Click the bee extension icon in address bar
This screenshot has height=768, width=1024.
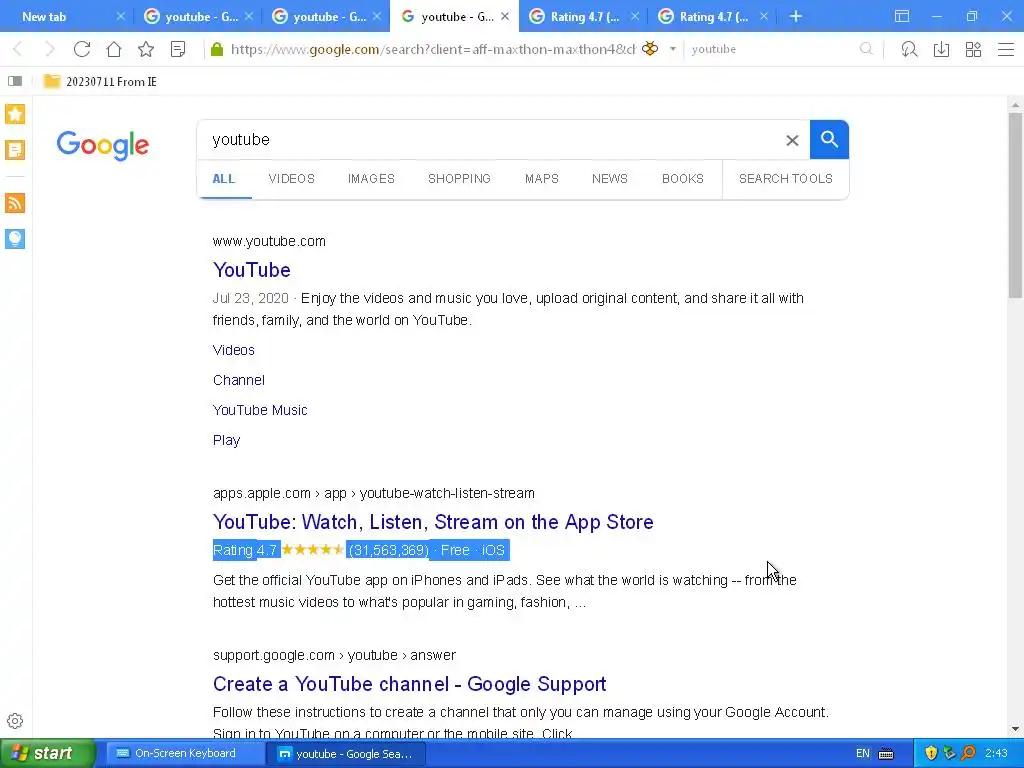650,48
